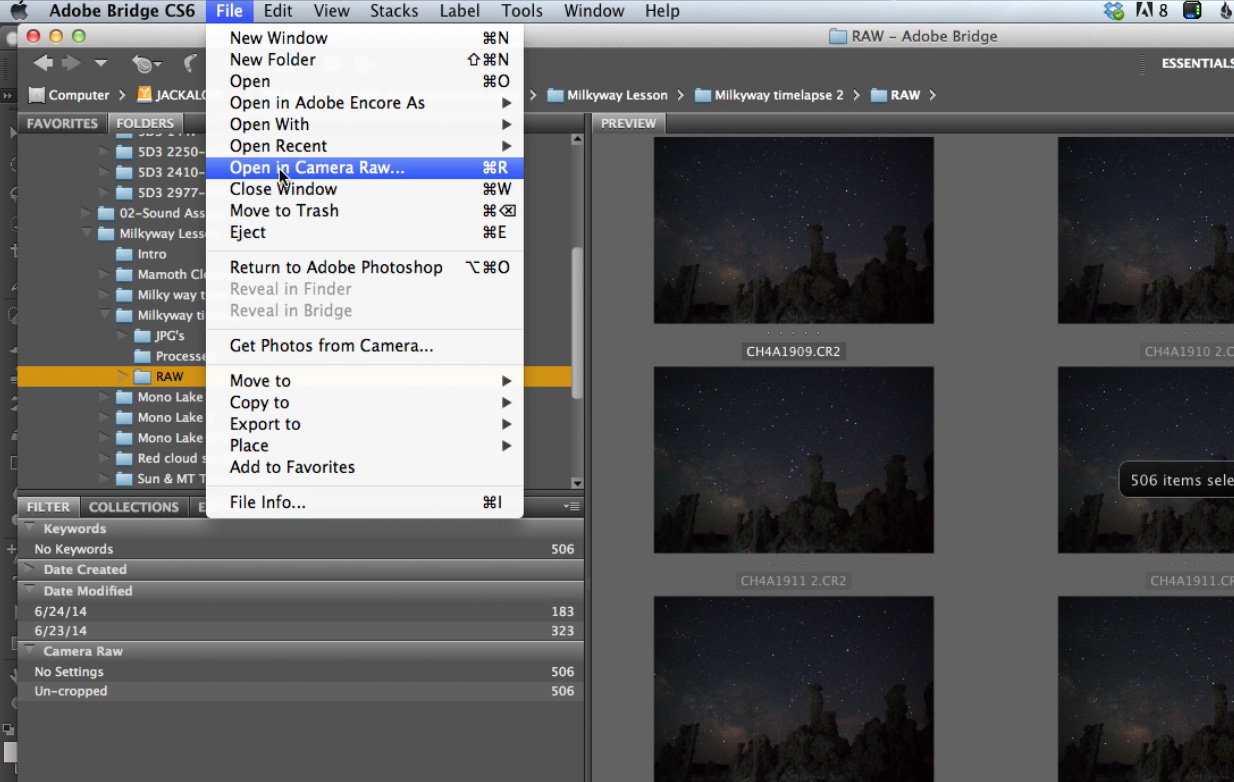Click the Computer icon in the path bar
This screenshot has height=782, width=1234.
coord(37,95)
